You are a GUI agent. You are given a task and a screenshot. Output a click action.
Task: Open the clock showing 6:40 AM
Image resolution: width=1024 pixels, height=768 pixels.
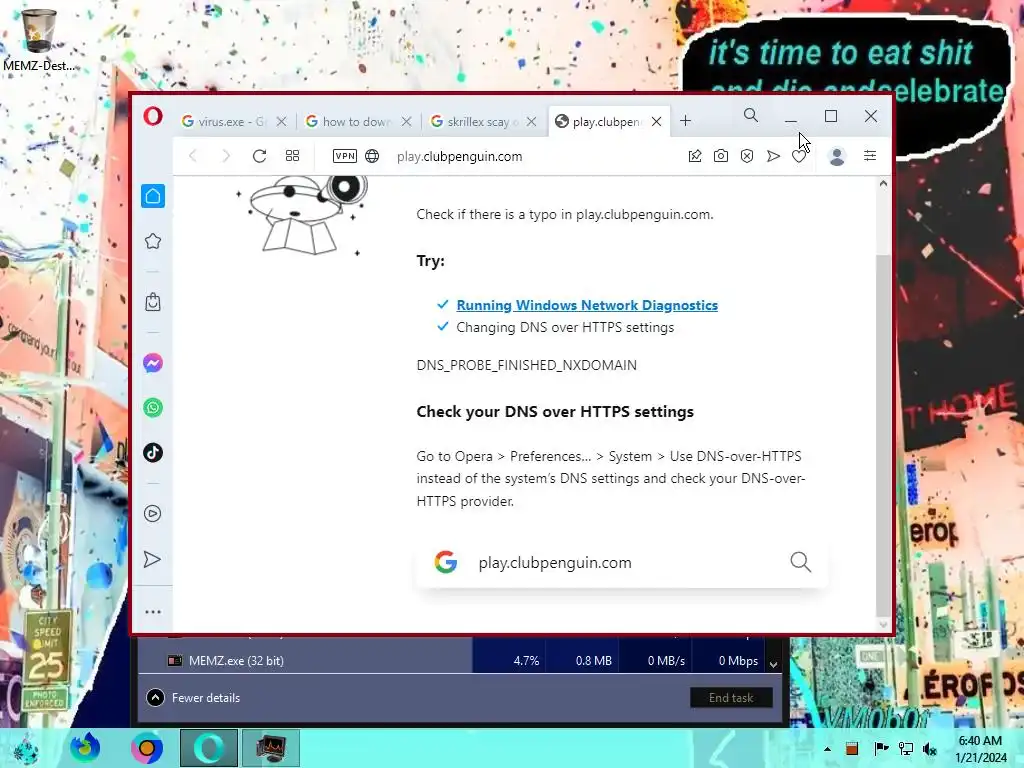[980, 749]
